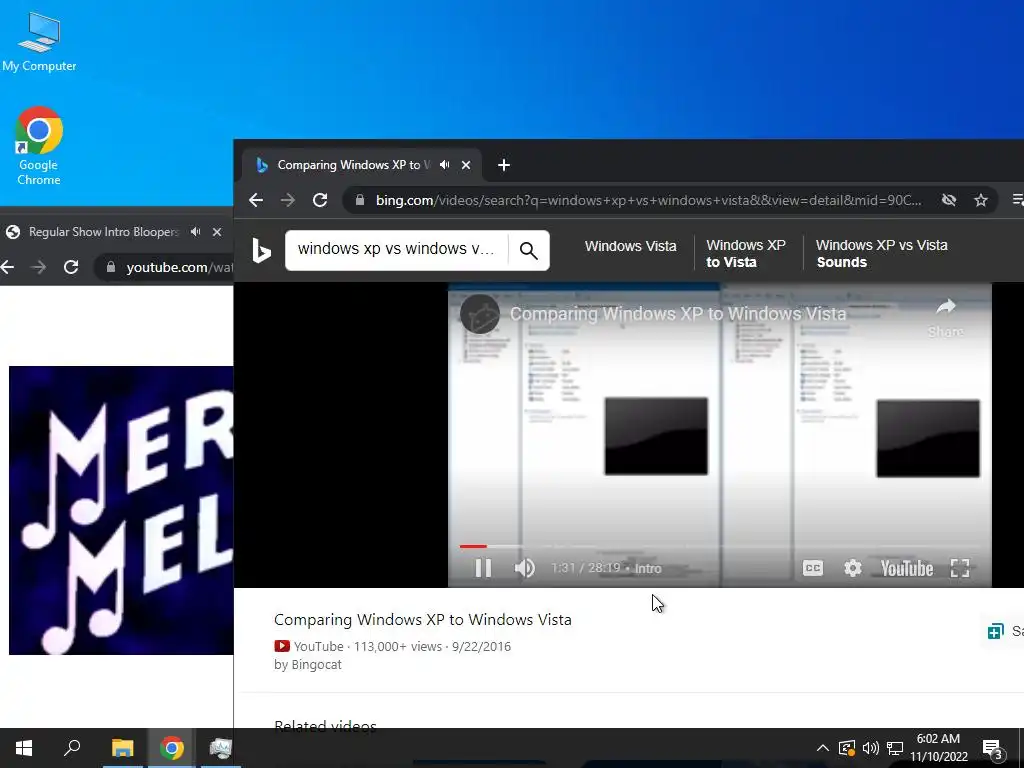Open a new tab in Bing window

pos(504,165)
